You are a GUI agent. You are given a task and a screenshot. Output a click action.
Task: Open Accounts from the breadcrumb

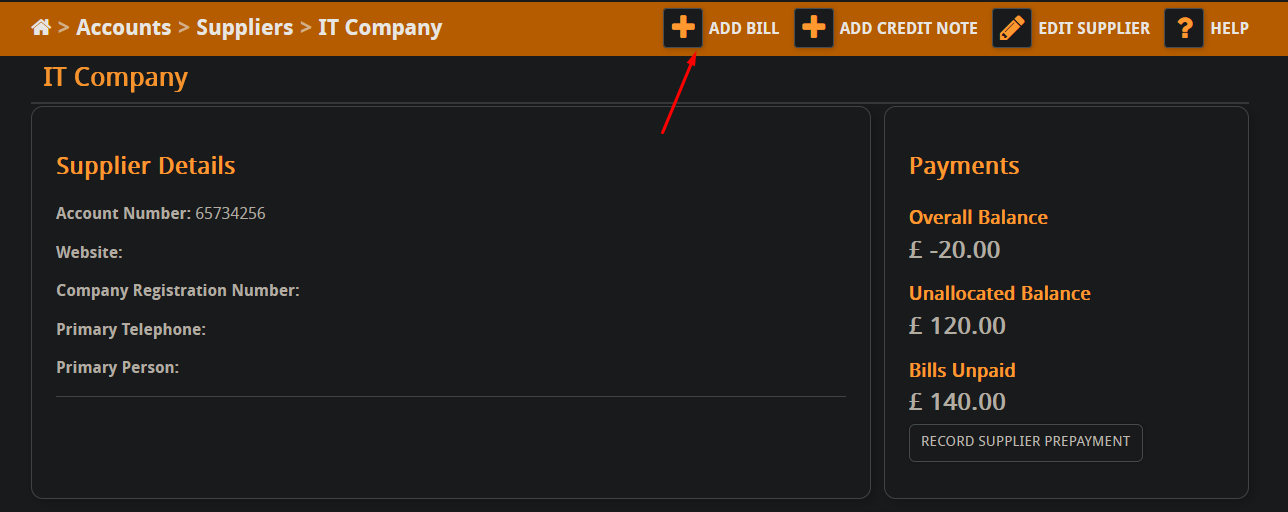pos(123,28)
